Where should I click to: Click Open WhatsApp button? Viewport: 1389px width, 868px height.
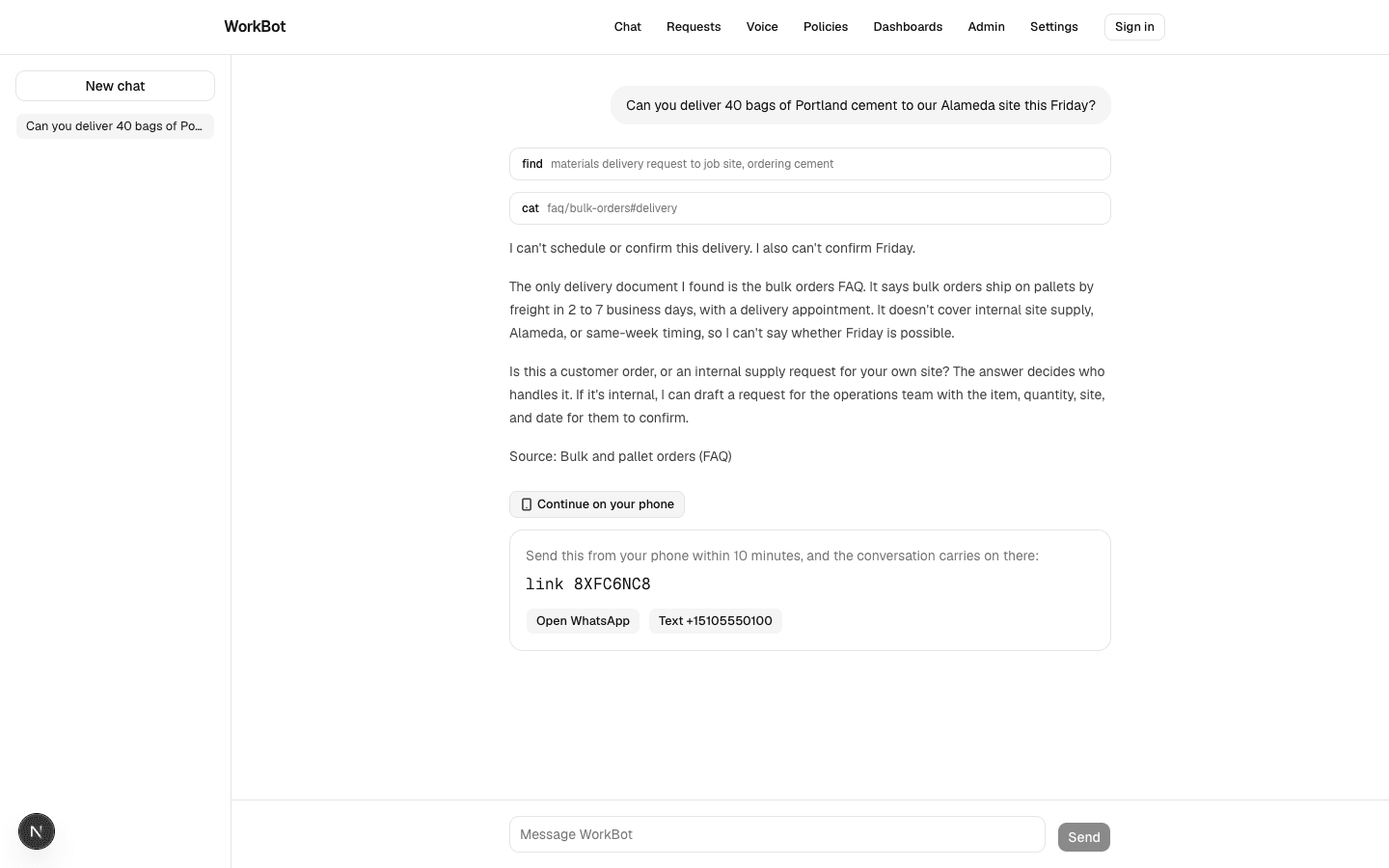583,621
